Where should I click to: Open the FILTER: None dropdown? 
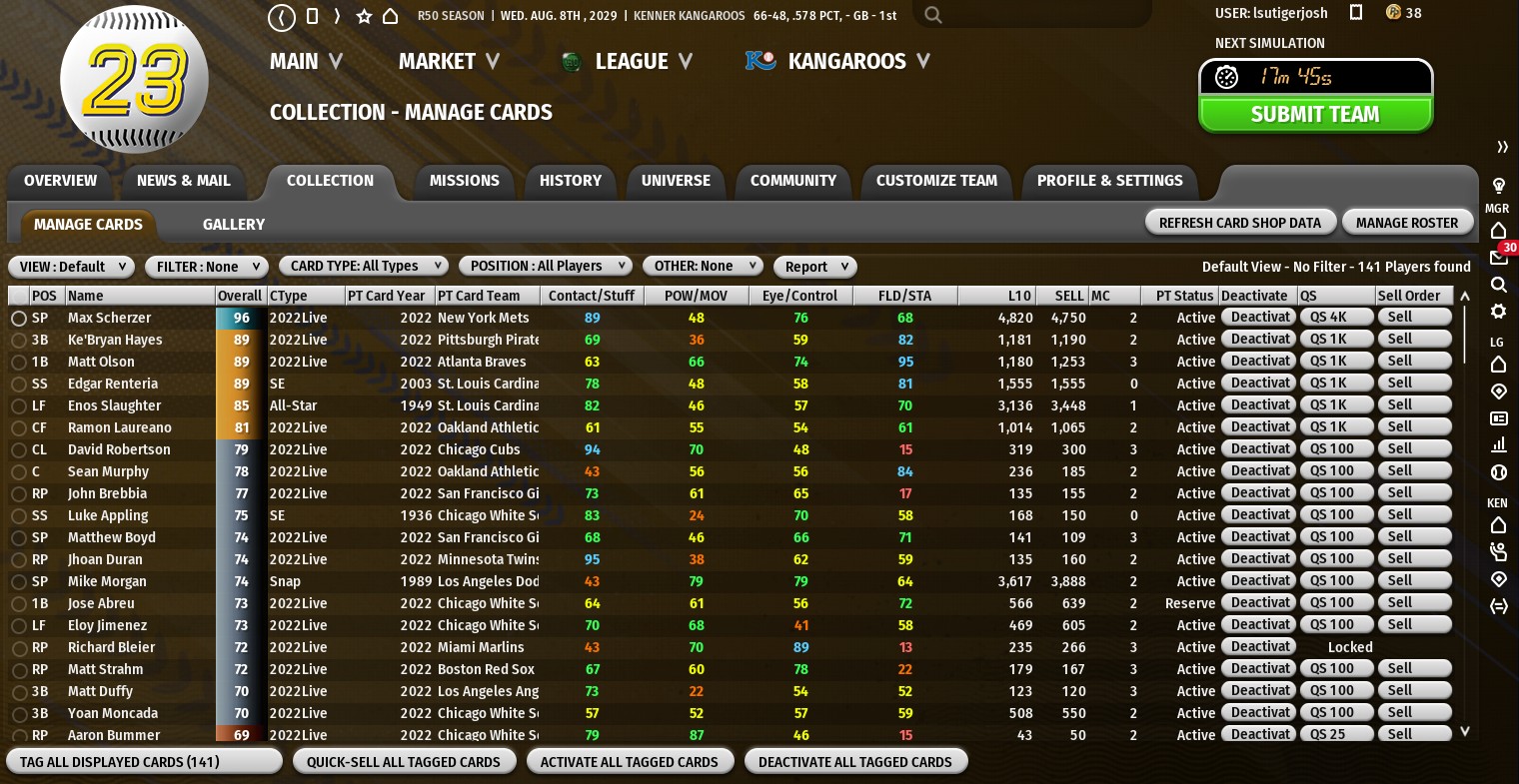coord(207,267)
